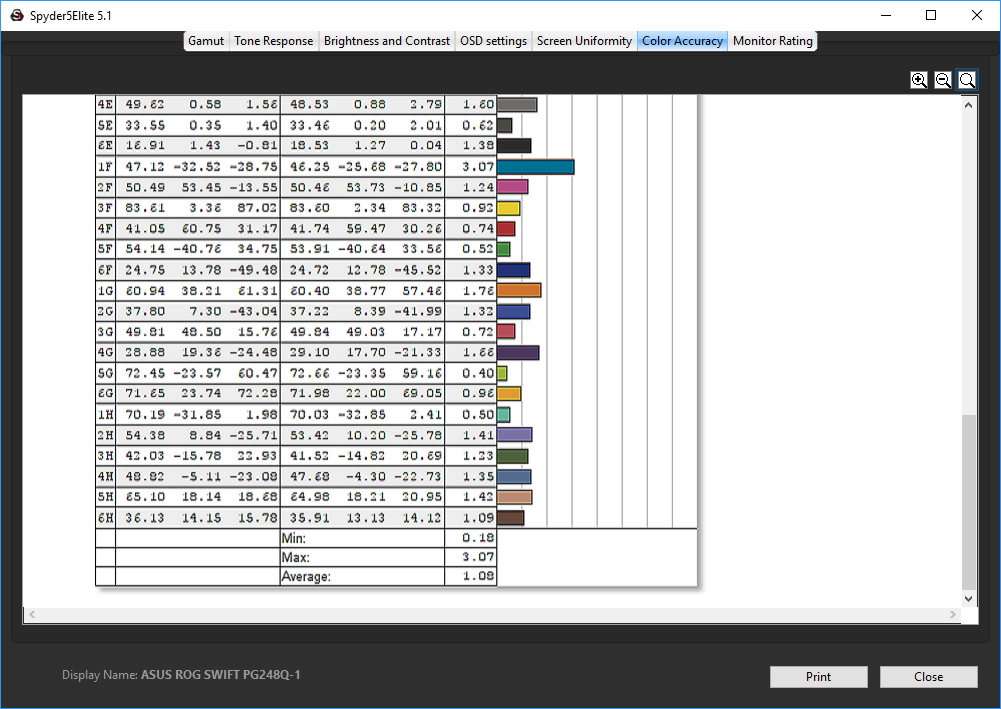Select the Brightness and Contrast tab
This screenshot has height=709, width=1001.
387,41
